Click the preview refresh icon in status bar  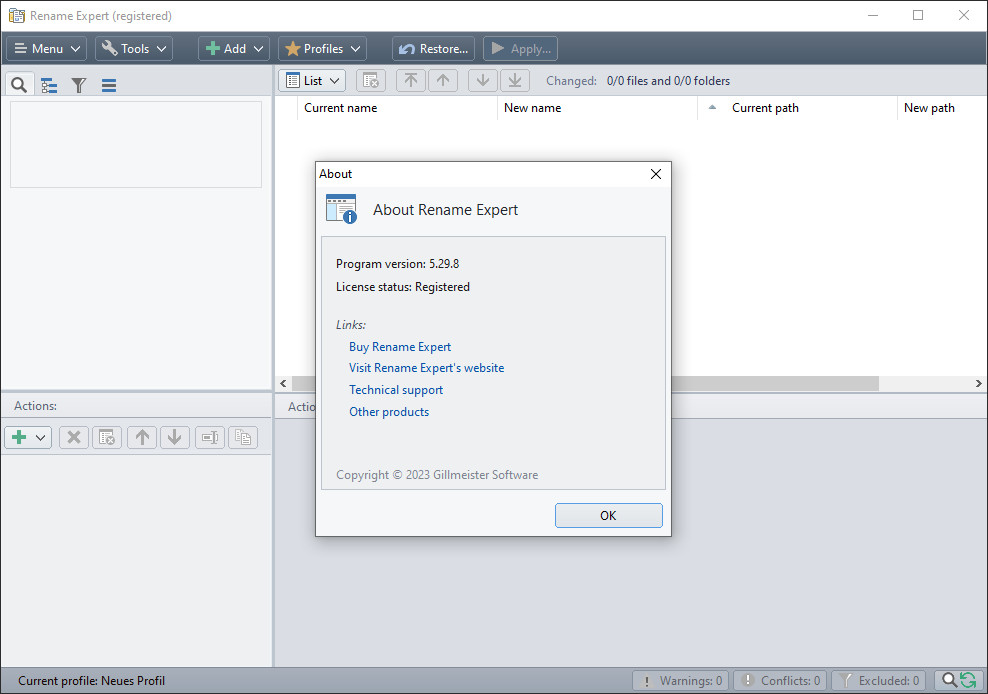(x=959, y=681)
